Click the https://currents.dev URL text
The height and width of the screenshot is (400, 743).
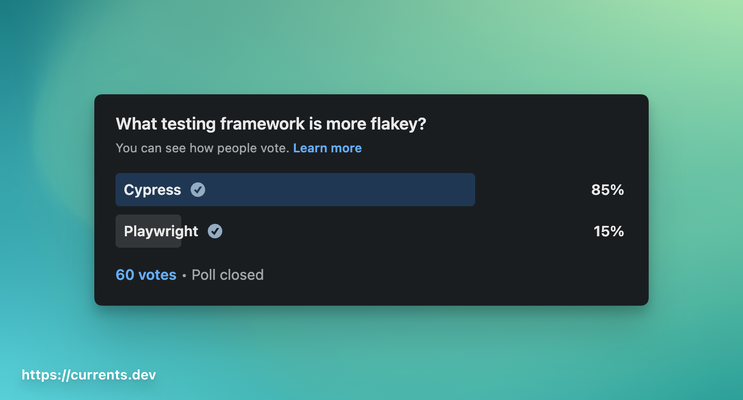point(89,375)
